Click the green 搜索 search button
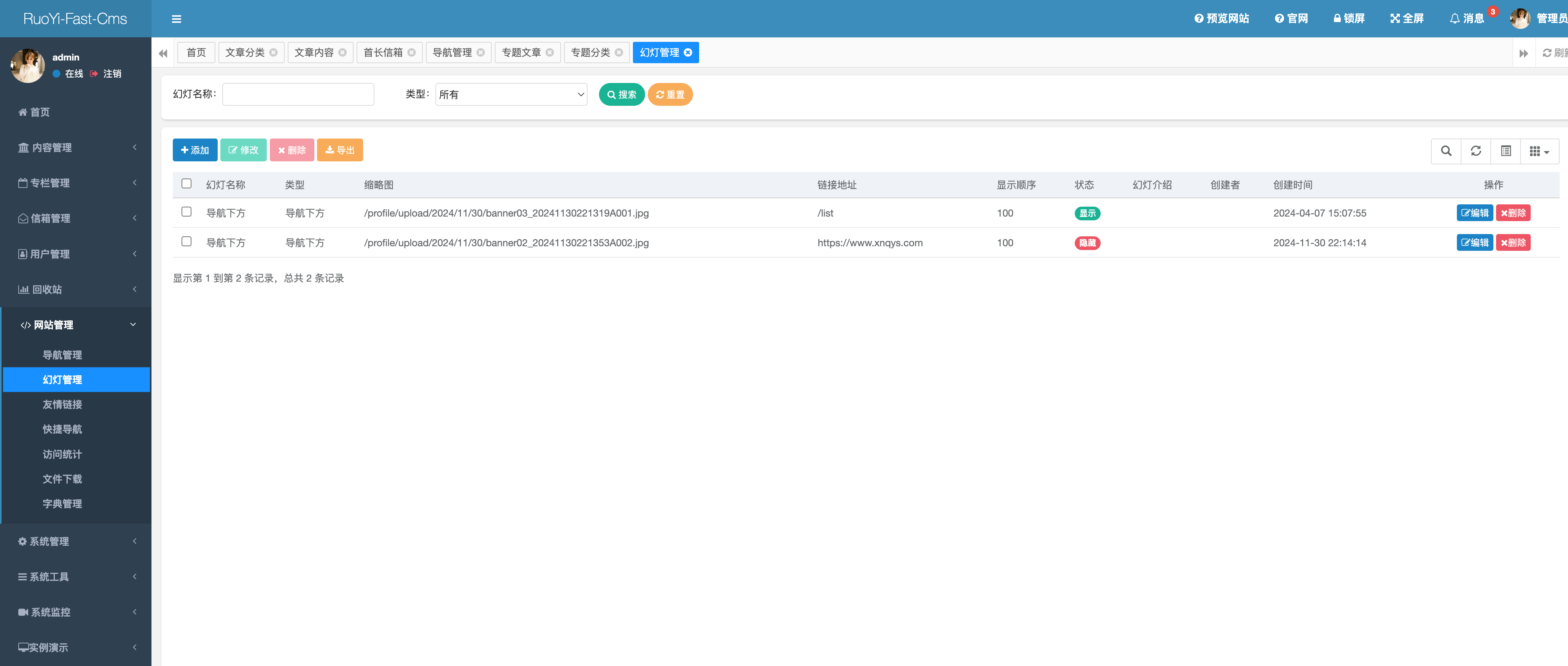 (621, 94)
